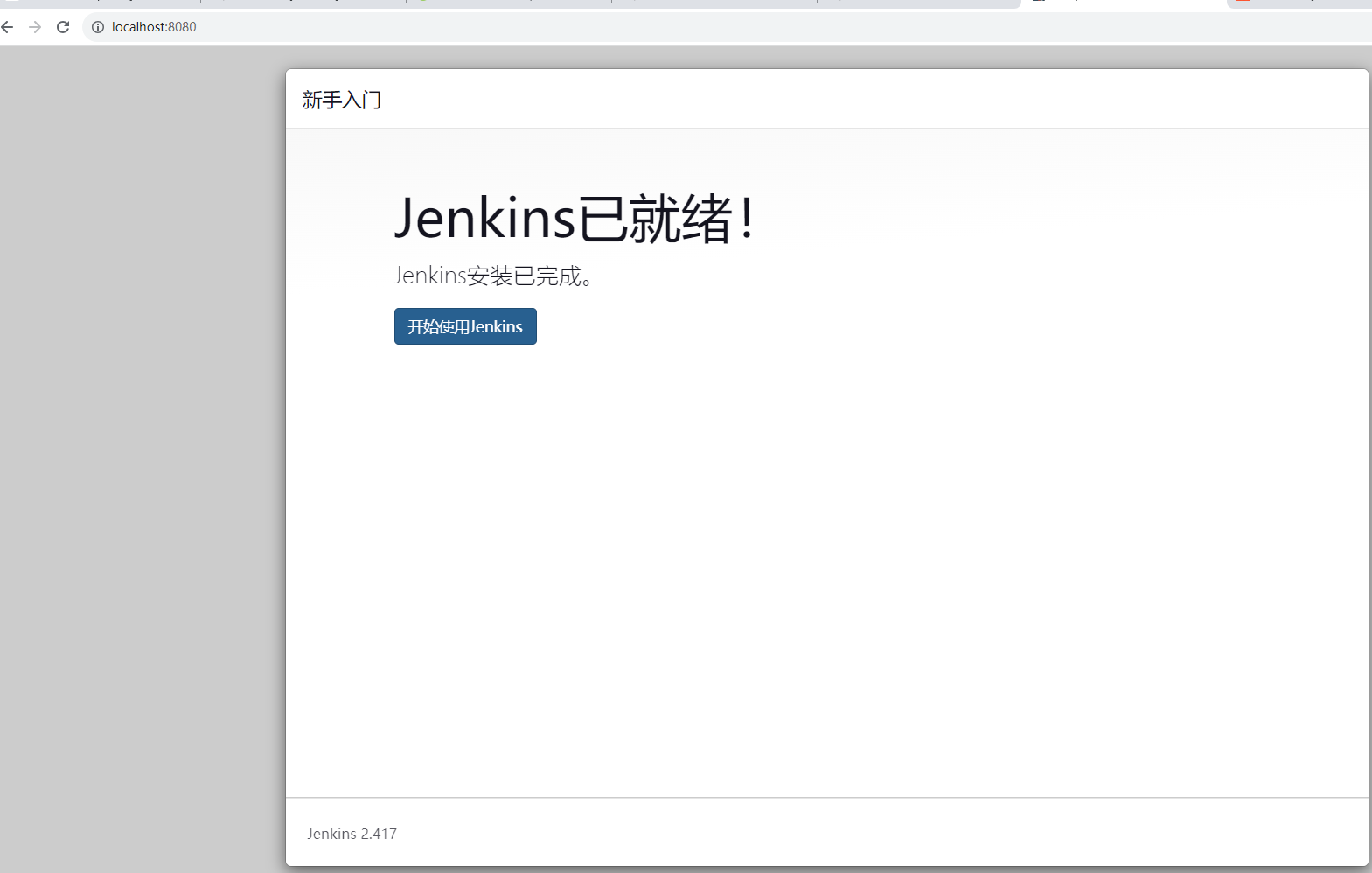Click the Jenkins安装已完成。 message
Screen dimensions: 1372x873
tap(494, 276)
